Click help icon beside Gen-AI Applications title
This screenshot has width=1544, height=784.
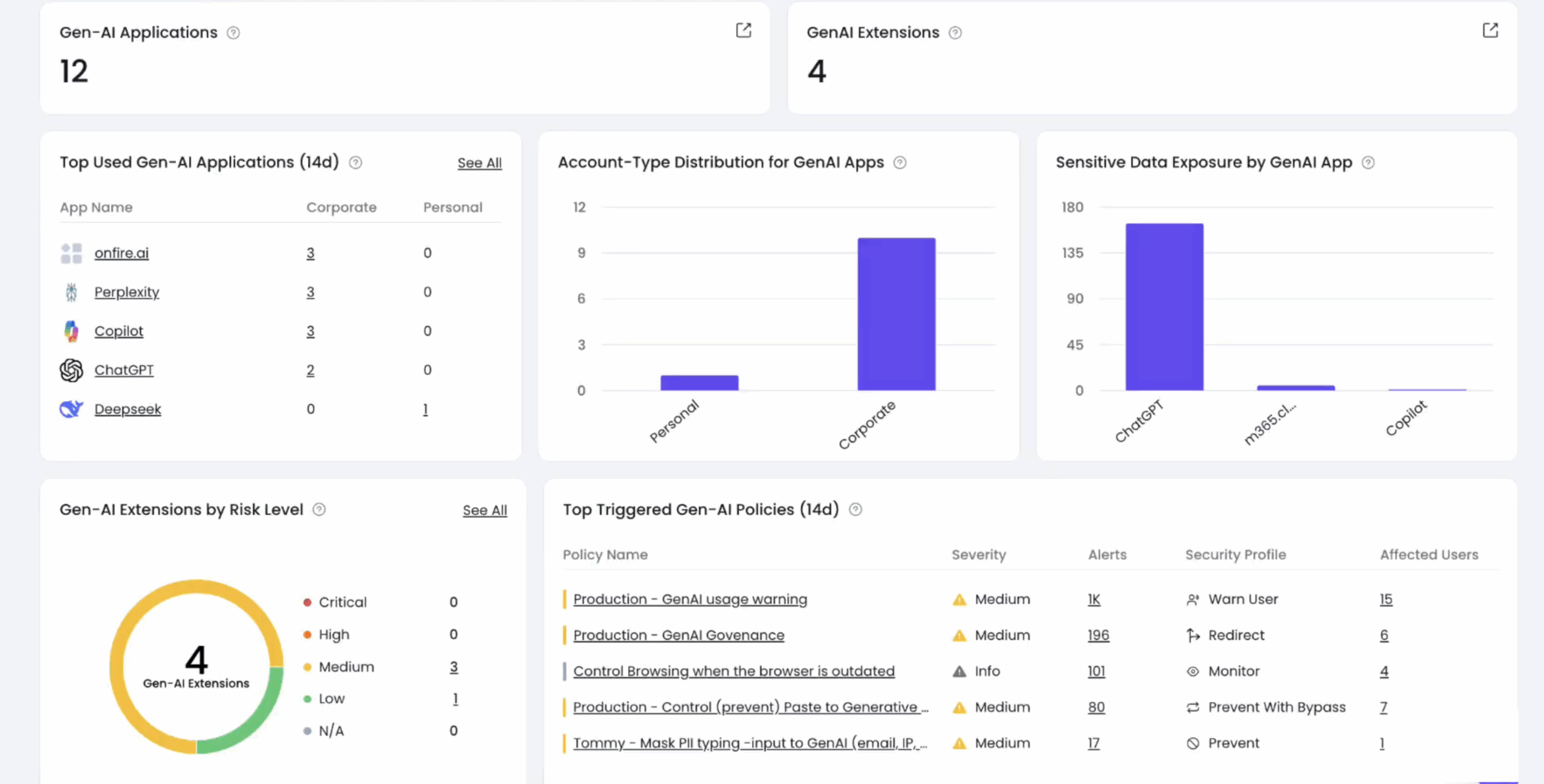coord(233,33)
